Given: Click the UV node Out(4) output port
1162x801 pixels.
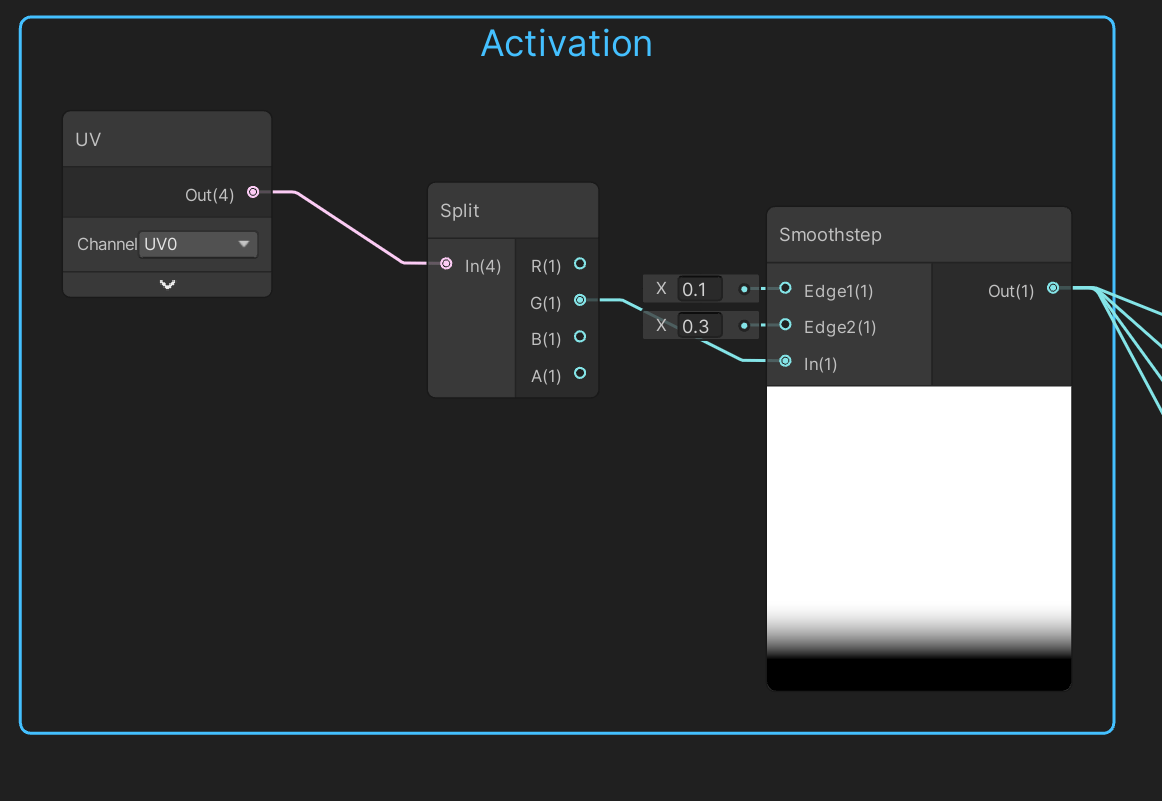Looking at the screenshot, I should (x=253, y=192).
